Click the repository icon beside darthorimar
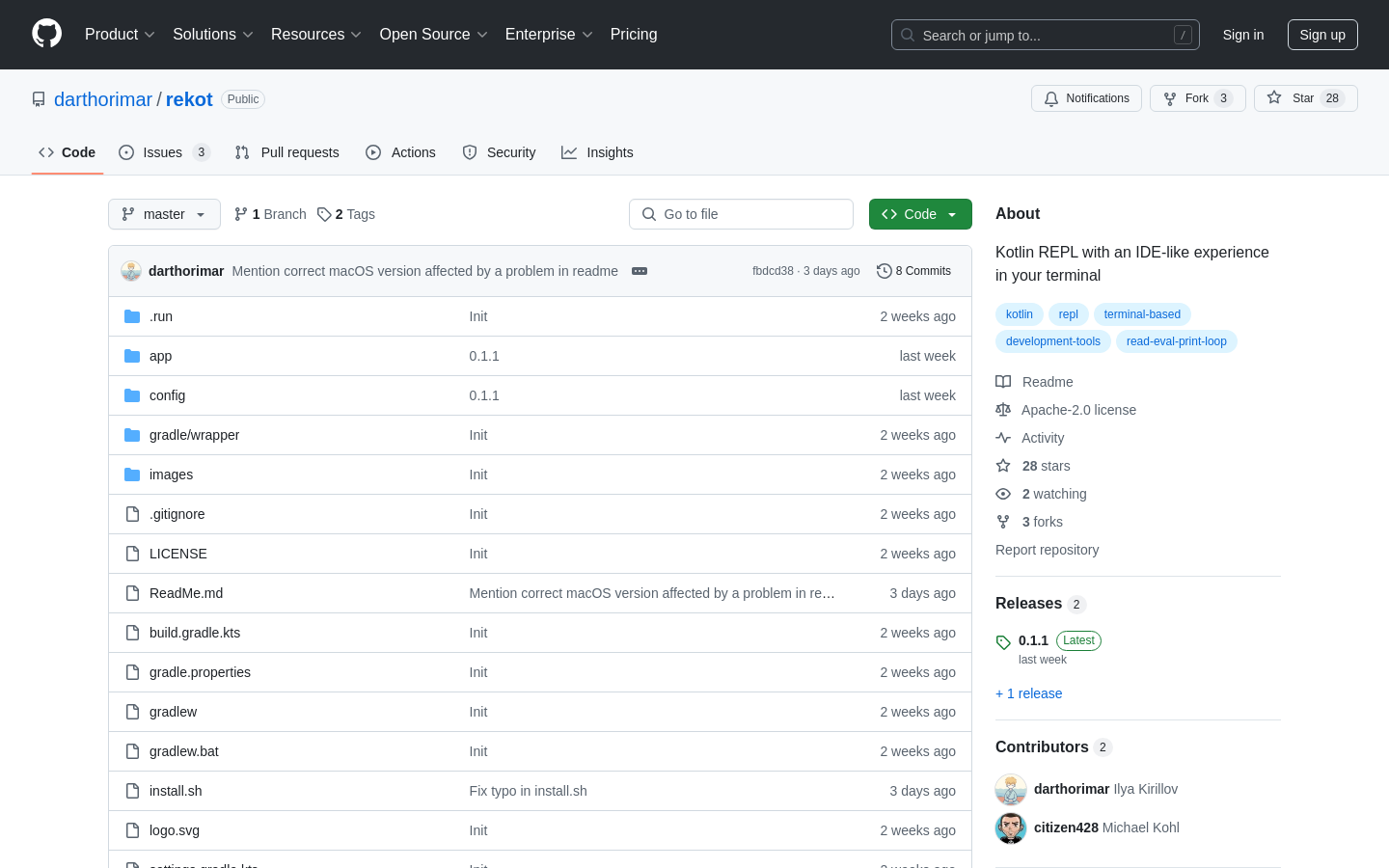The height and width of the screenshot is (868, 1389). click(39, 99)
